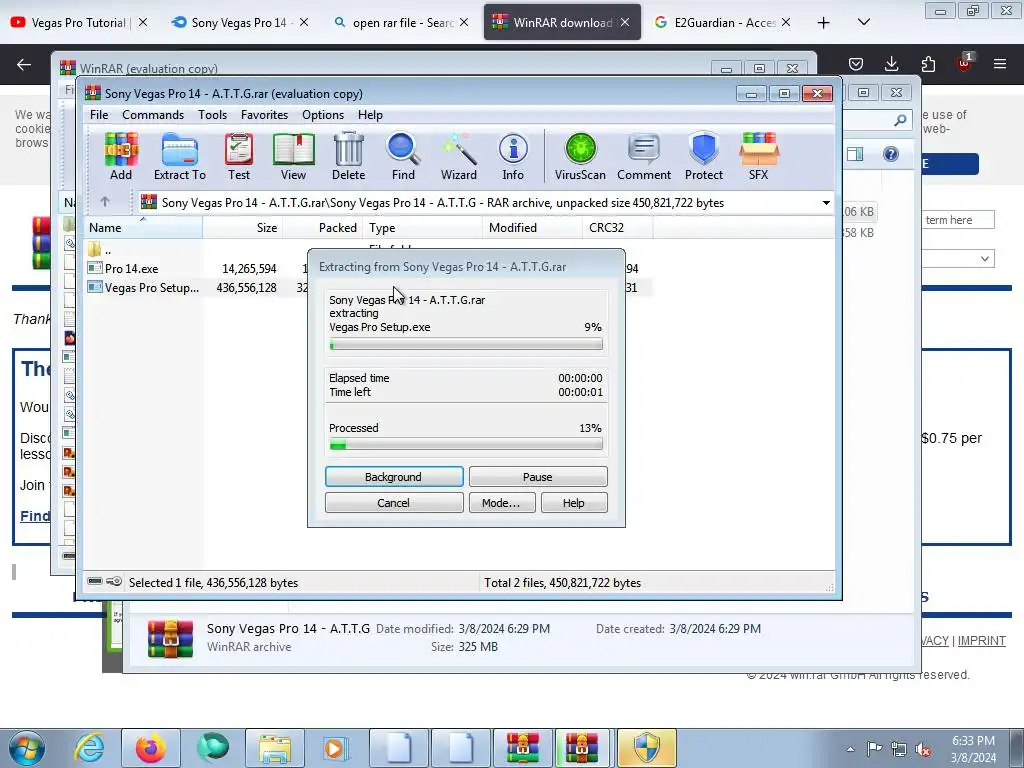Click the Find magnifier icon
This screenshot has width=1024, height=768.
[x=403, y=157]
